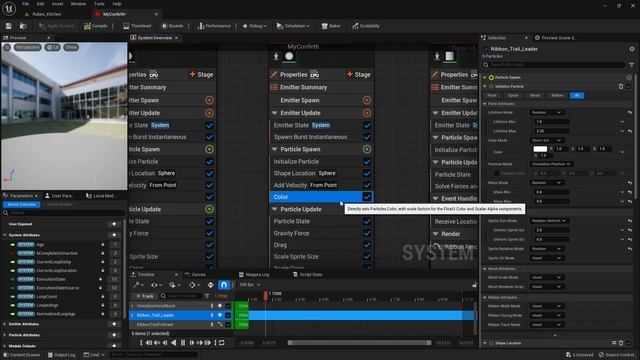The image size is (640, 360).
Task: Click the Browse to asset icon
Action: coord(23,26)
